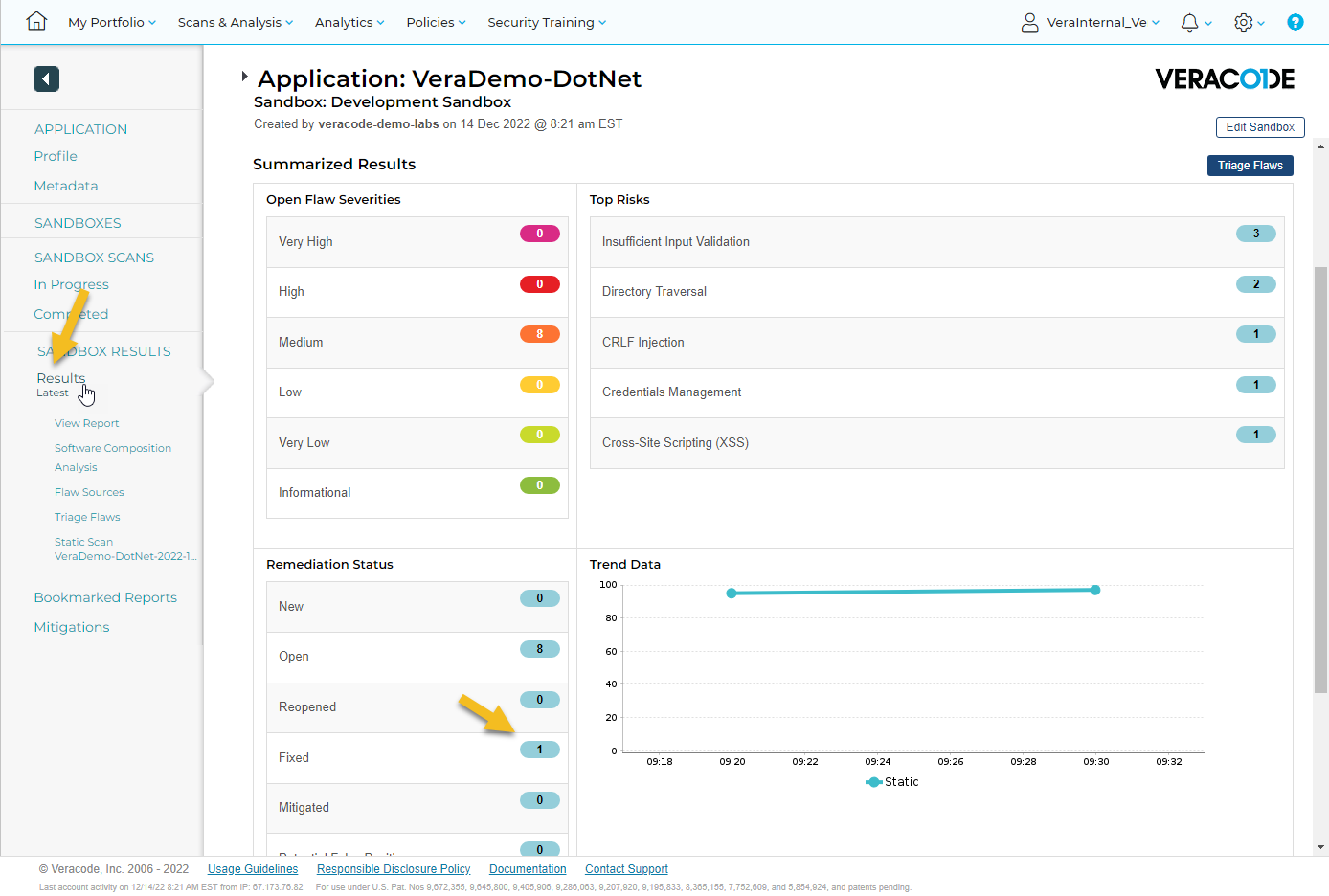Click the Fixed remediation count badge

(540, 750)
